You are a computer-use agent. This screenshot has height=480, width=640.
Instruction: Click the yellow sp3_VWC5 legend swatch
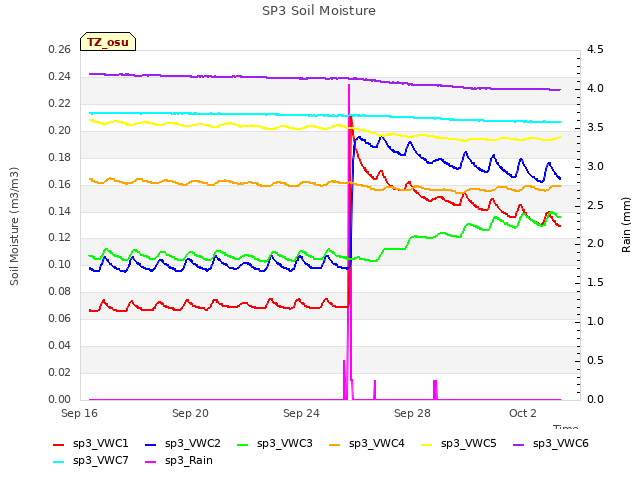tap(427, 444)
